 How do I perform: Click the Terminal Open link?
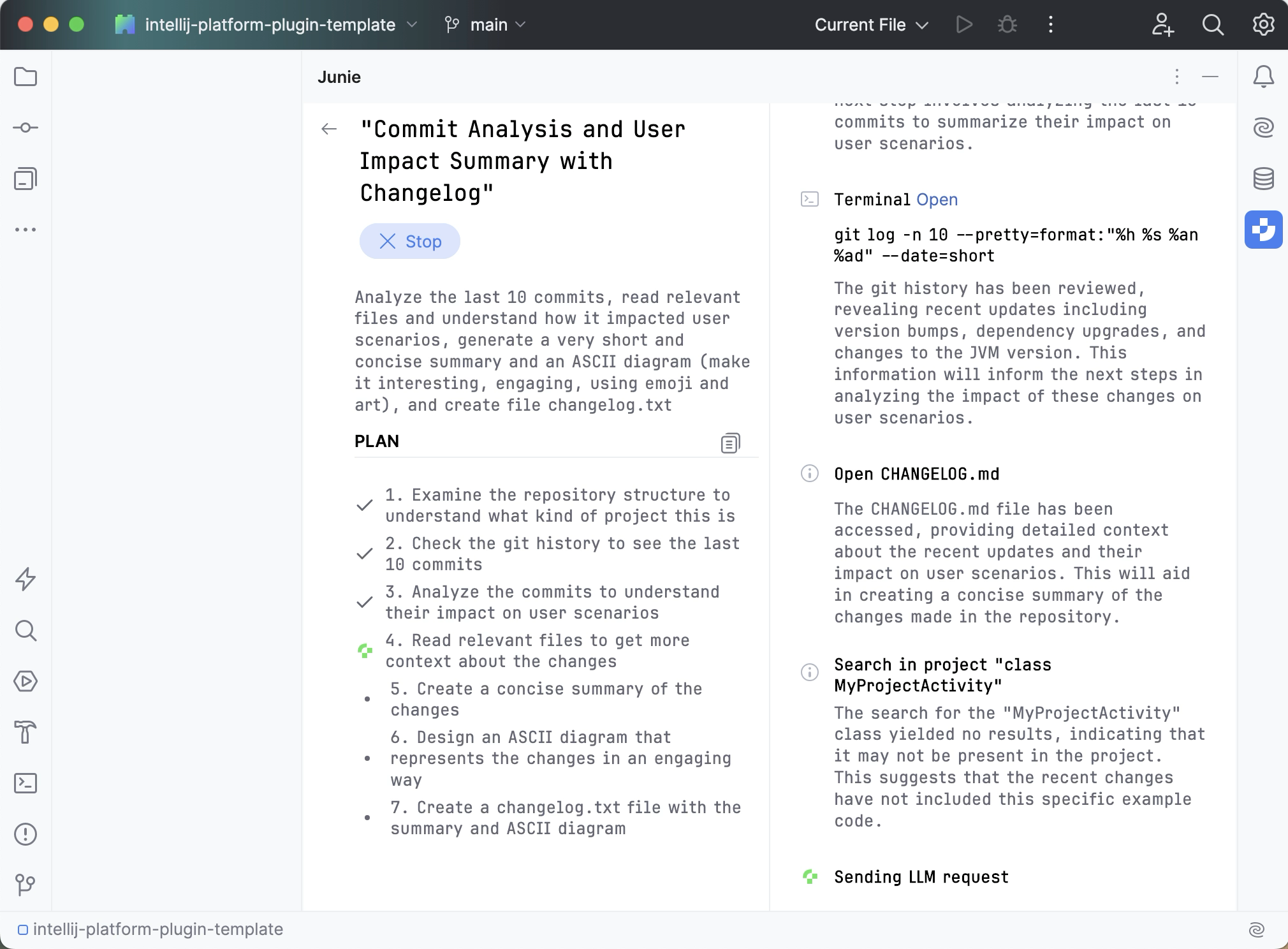coord(937,200)
